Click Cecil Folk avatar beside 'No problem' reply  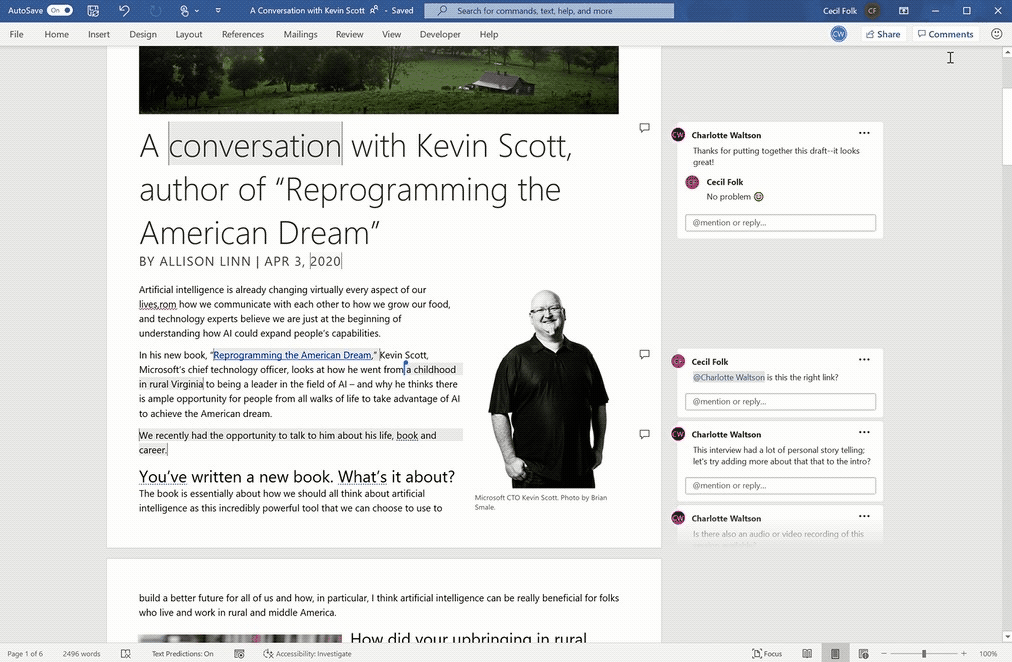click(693, 182)
